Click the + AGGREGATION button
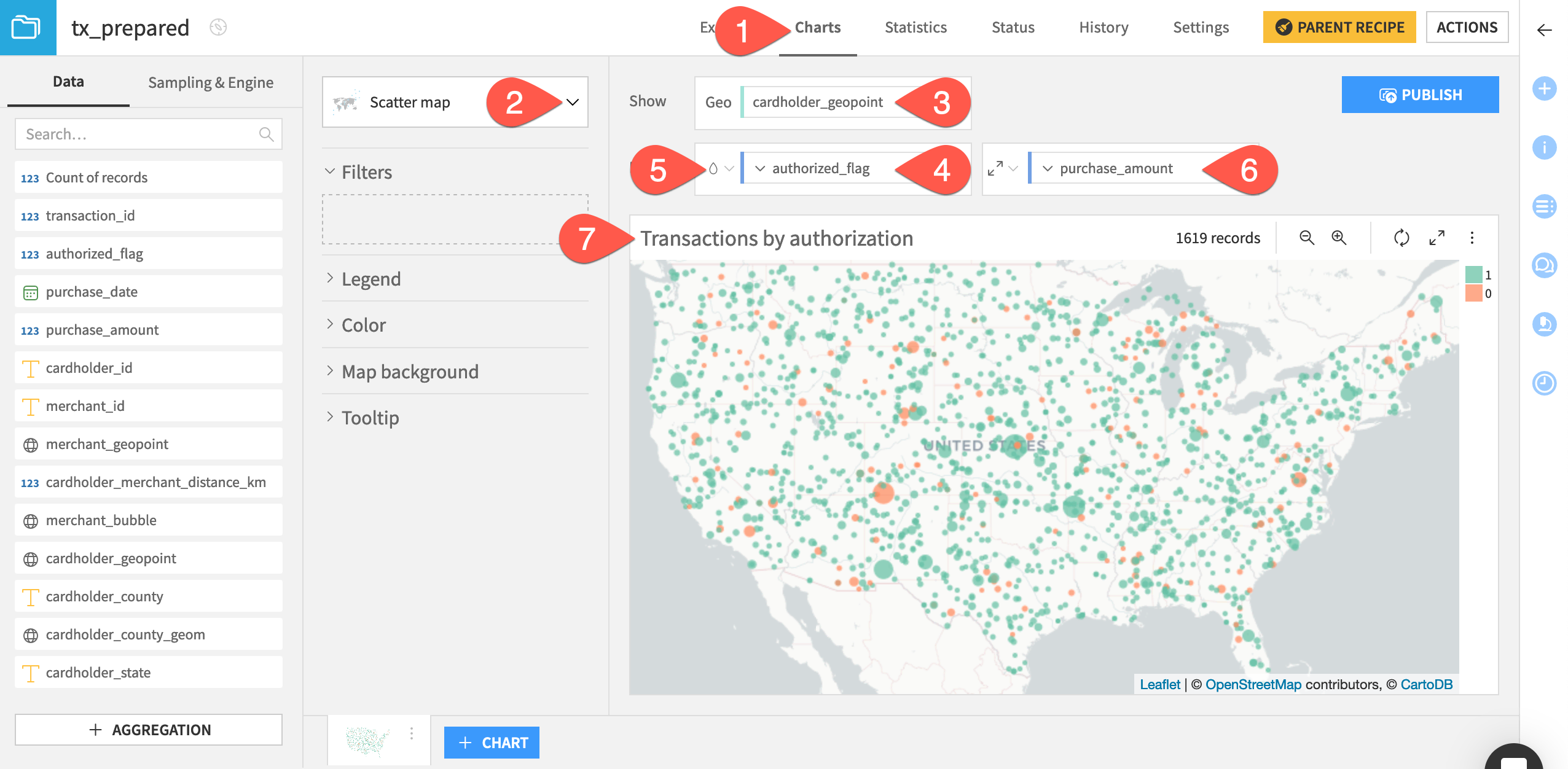The image size is (1568, 769). 149,730
